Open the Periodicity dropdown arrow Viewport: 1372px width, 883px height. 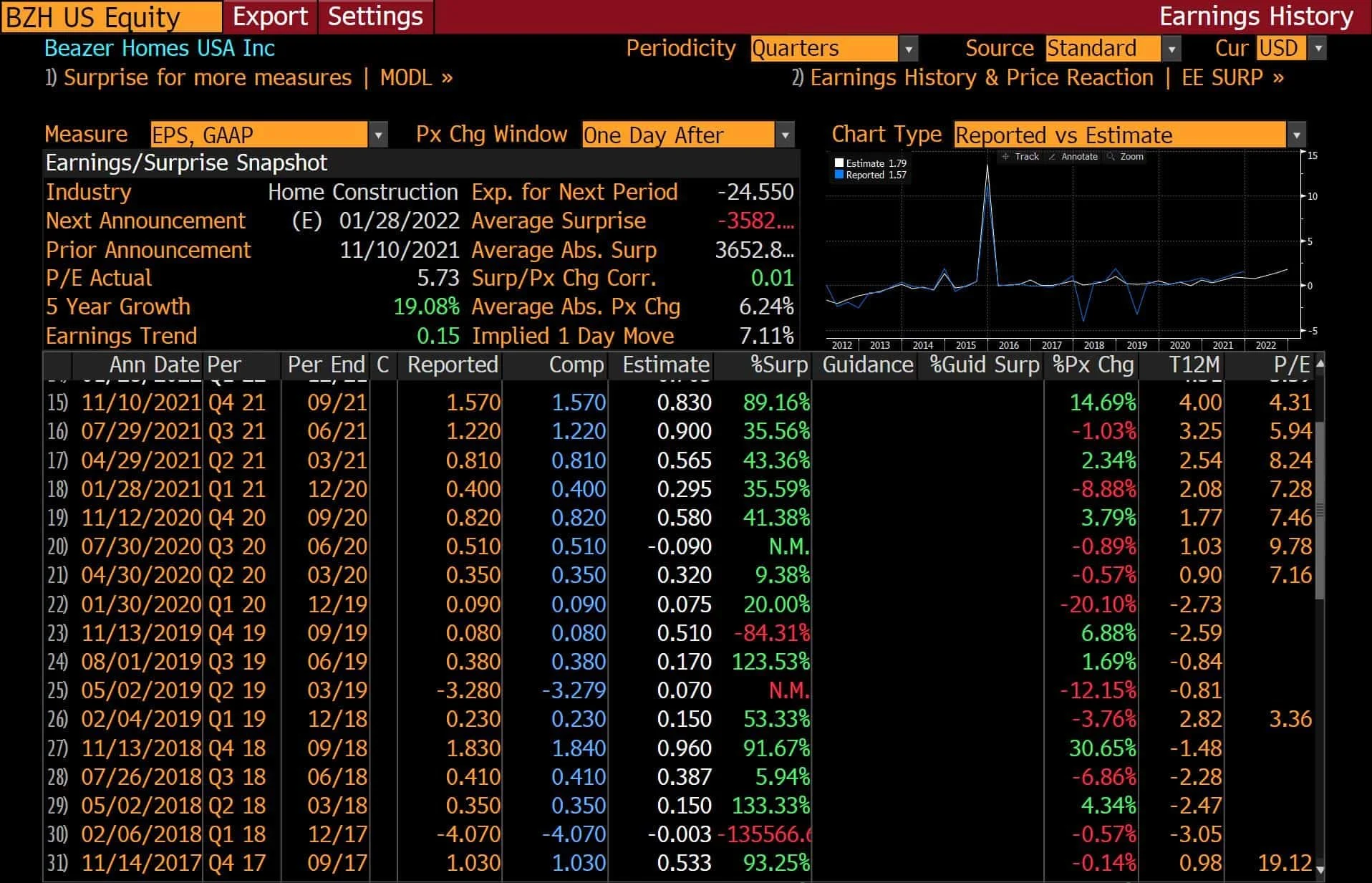pos(909,49)
